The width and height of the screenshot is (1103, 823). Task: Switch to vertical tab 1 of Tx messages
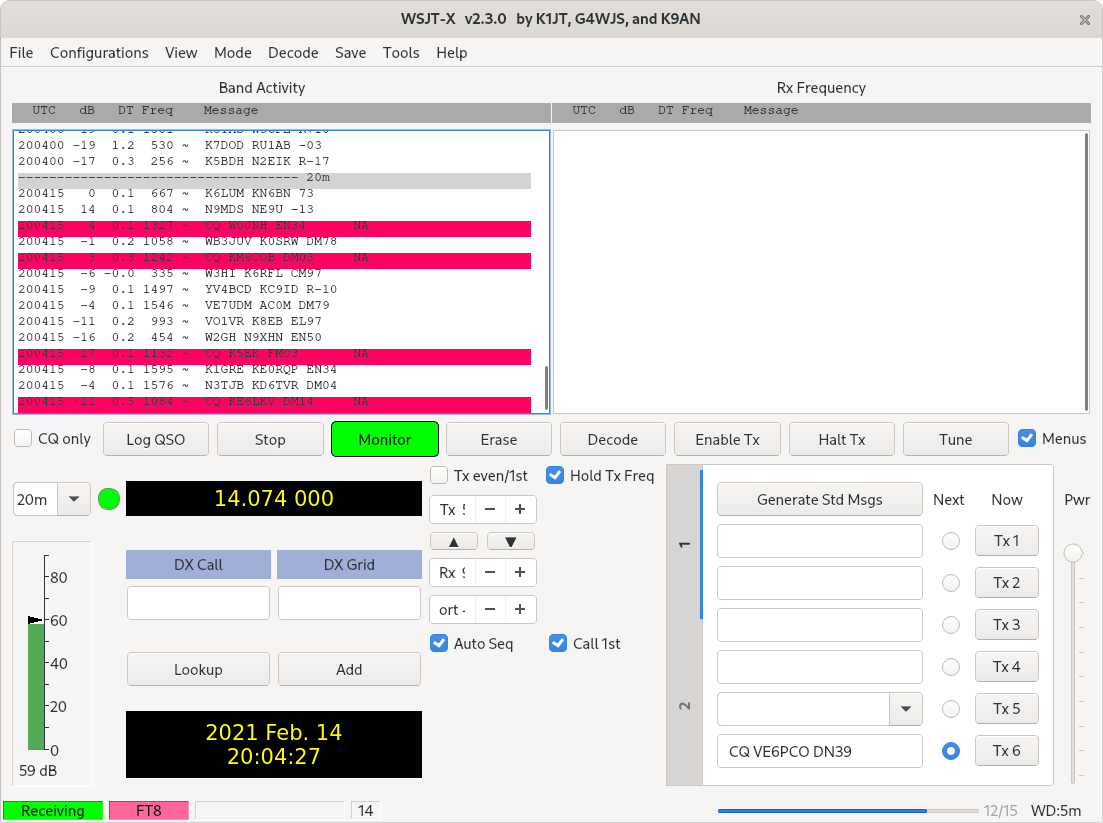click(684, 544)
